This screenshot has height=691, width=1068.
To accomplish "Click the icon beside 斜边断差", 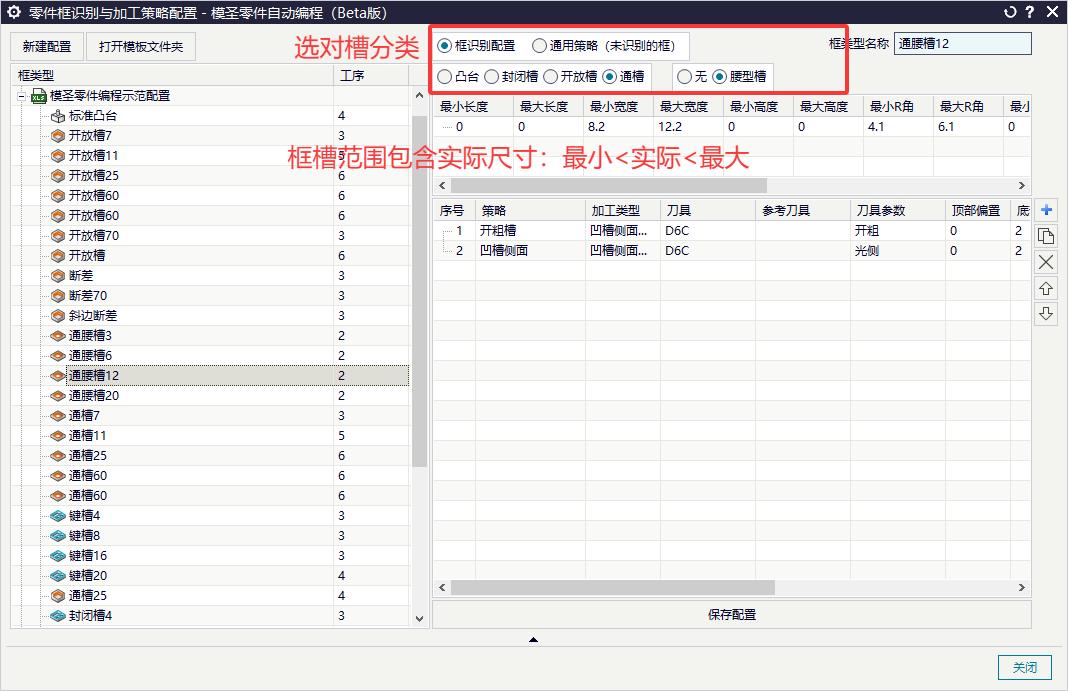I will pyautogui.click(x=58, y=316).
